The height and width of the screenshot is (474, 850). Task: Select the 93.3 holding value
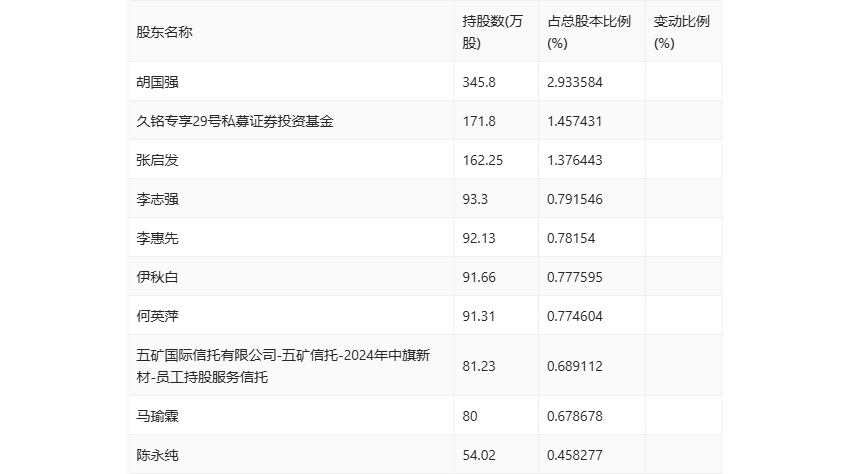475,199
